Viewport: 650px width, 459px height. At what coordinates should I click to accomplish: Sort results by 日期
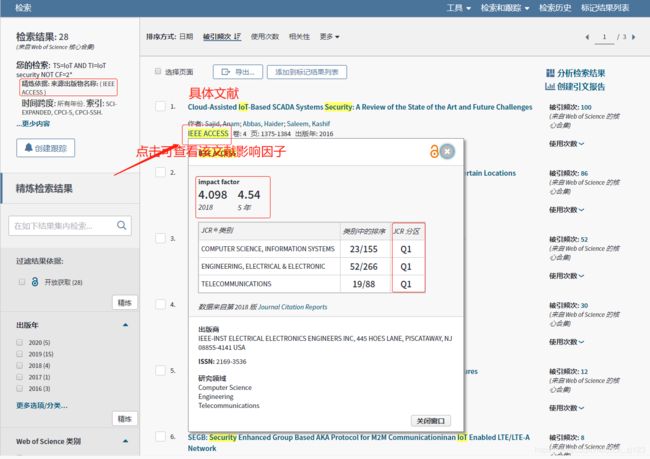[186, 37]
